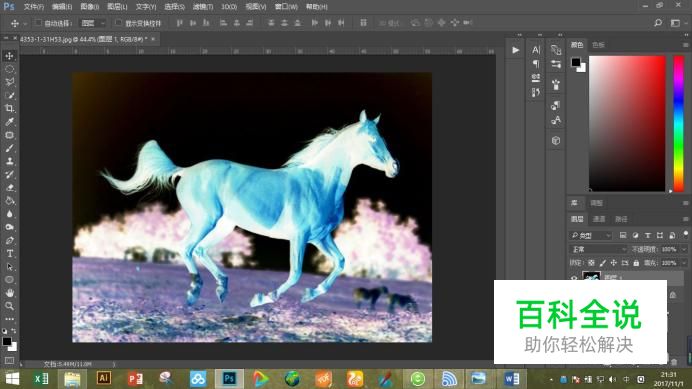Image resolution: width=692 pixels, height=389 pixels.
Task: Swap foreground and background colors in toolbar
Action: click(x=14, y=331)
